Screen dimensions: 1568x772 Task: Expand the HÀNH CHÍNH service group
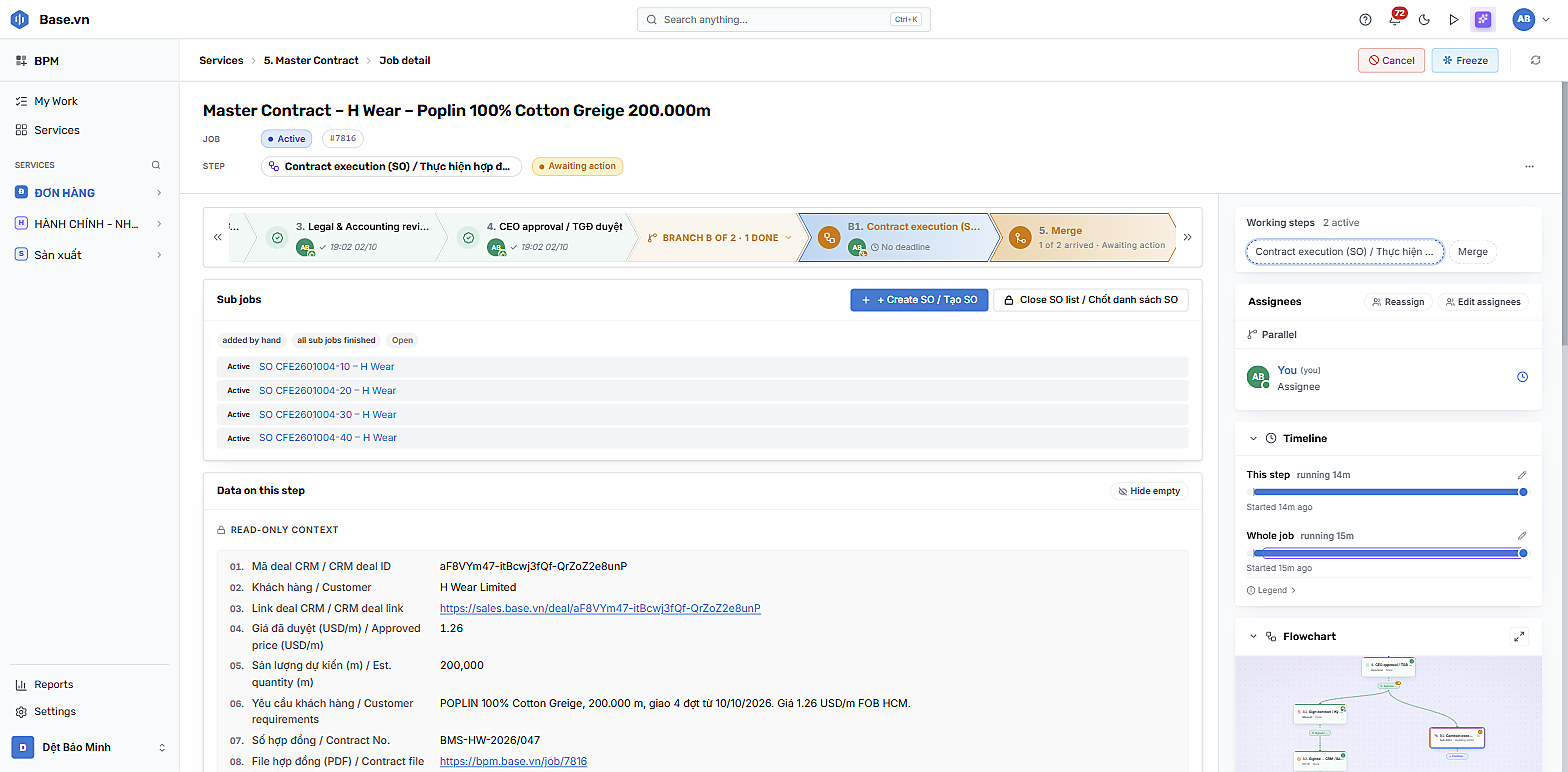159,224
